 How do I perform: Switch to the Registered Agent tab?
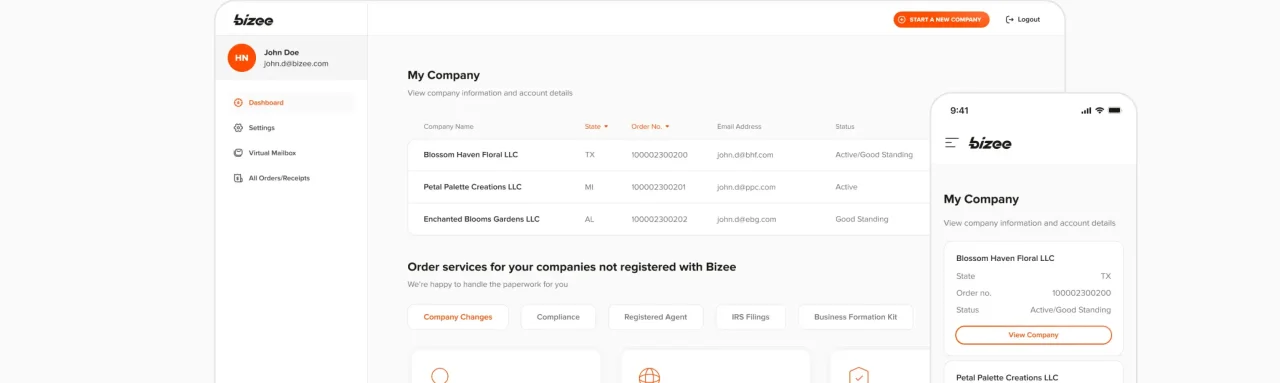click(x=655, y=317)
